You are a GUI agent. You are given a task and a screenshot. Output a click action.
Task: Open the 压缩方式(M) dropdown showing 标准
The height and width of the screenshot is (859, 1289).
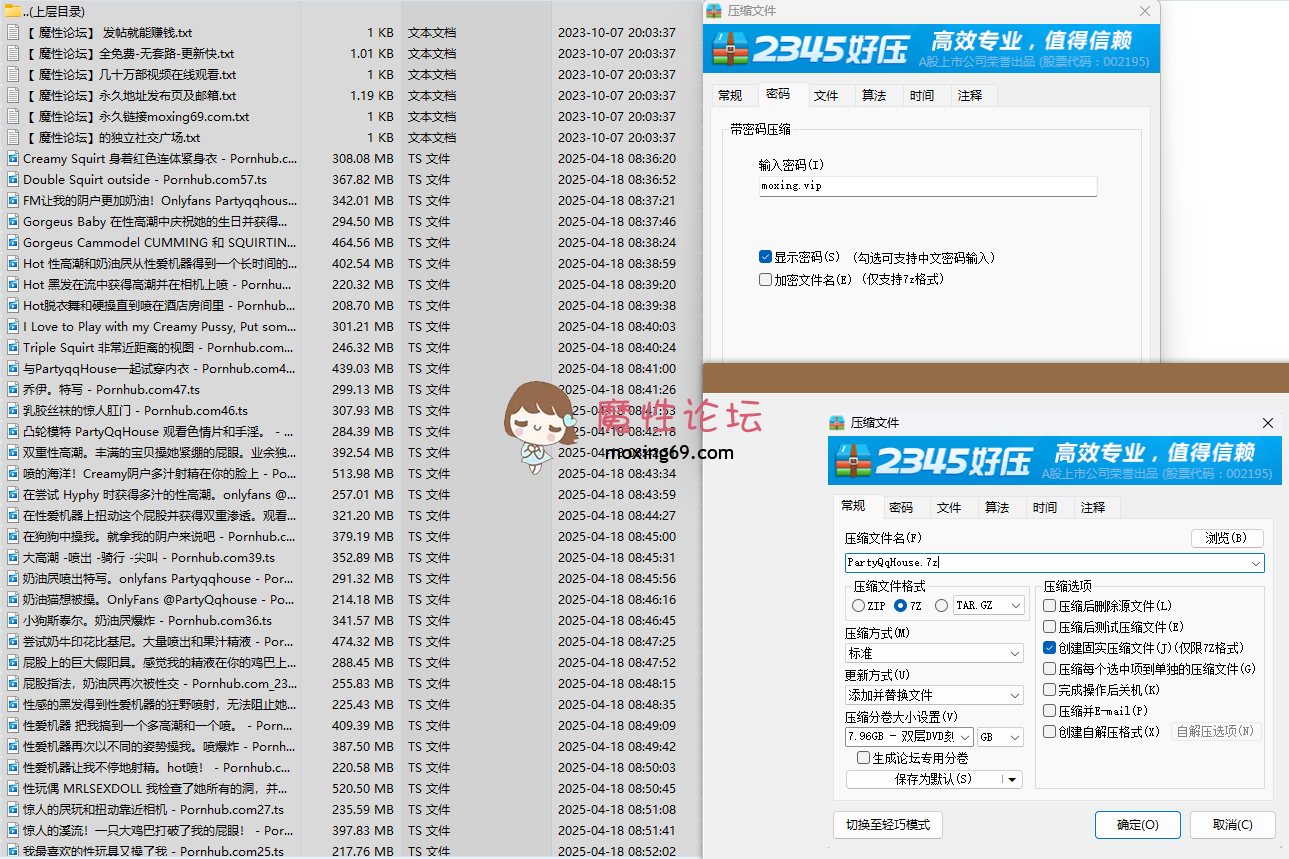(933, 652)
